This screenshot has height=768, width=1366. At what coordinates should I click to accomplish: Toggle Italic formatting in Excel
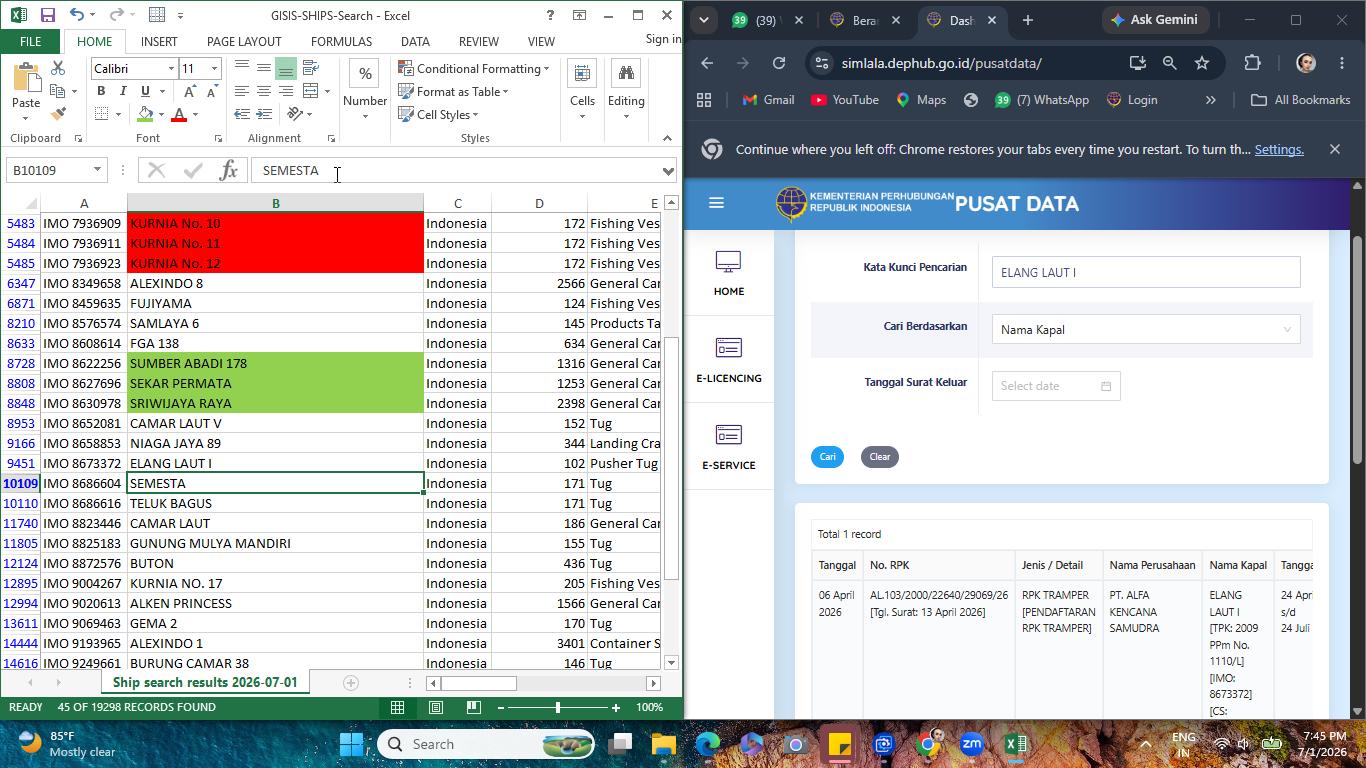tap(122, 91)
